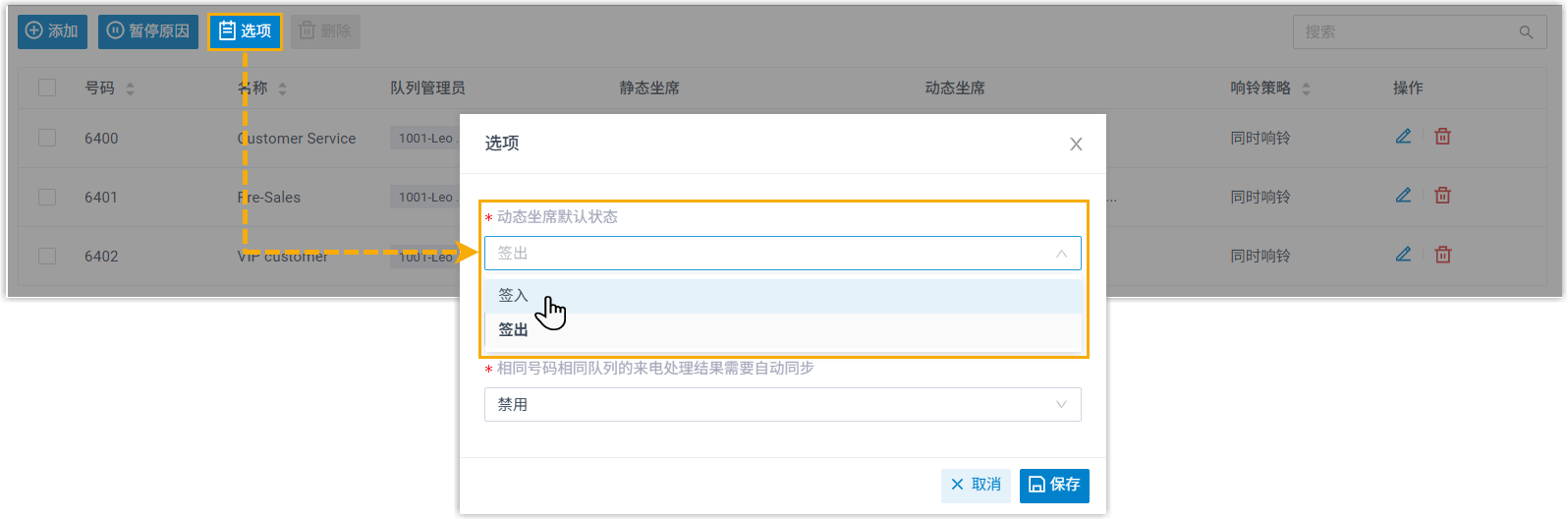
Task: Click the edit pencil icon for queue 6401
Action: (1403, 196)
